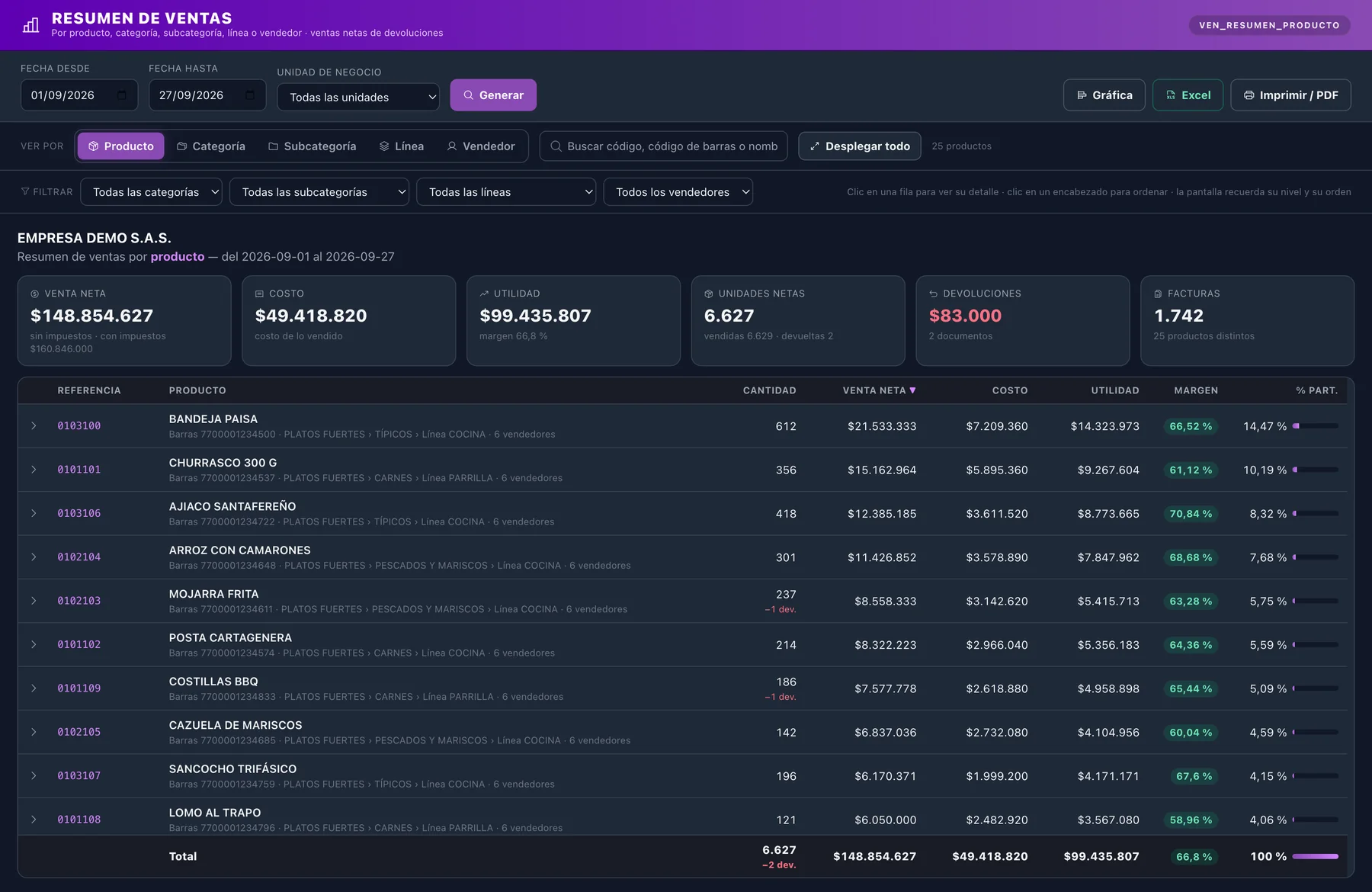
Task: Click Imprimir / PDF button
Action: [x=1291, y=95]
